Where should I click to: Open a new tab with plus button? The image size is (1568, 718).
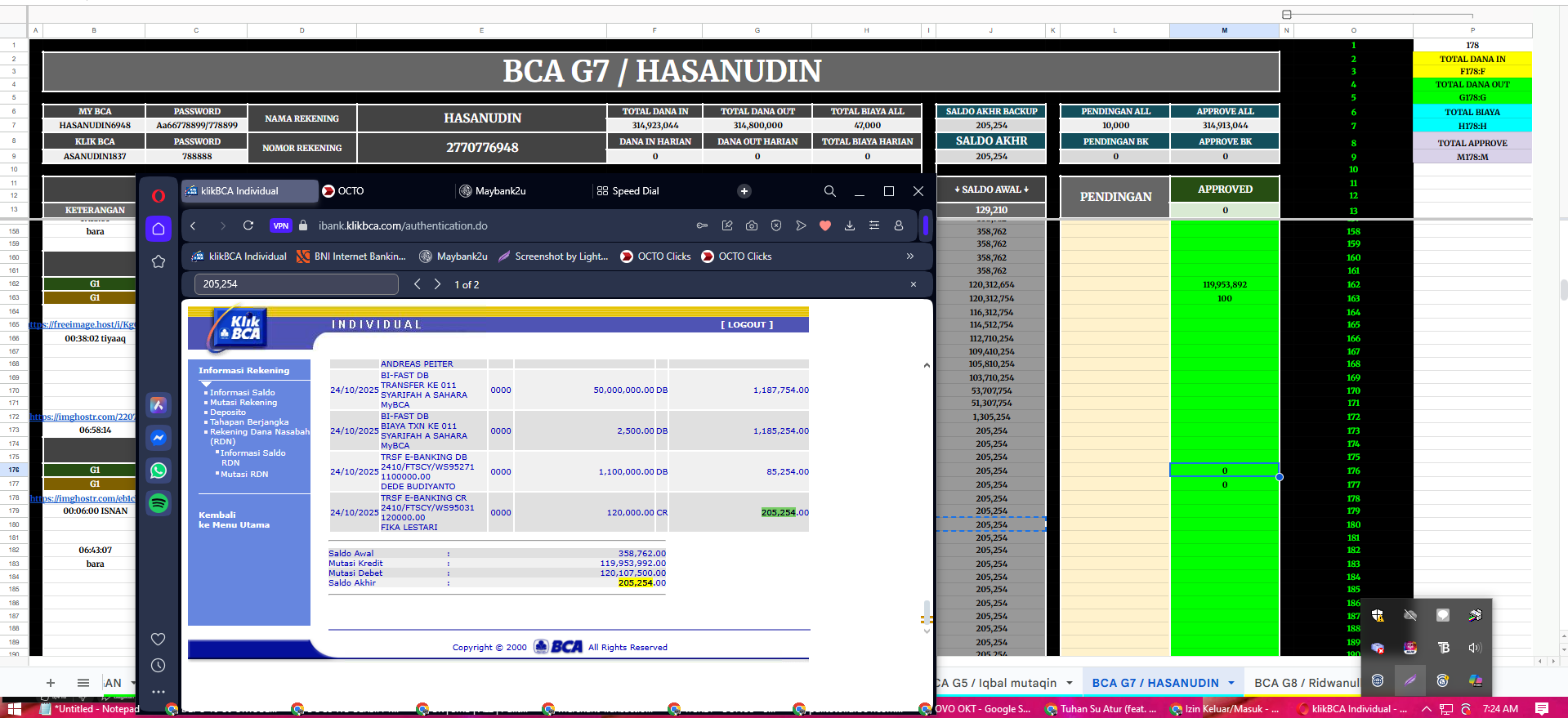[744, 191]
